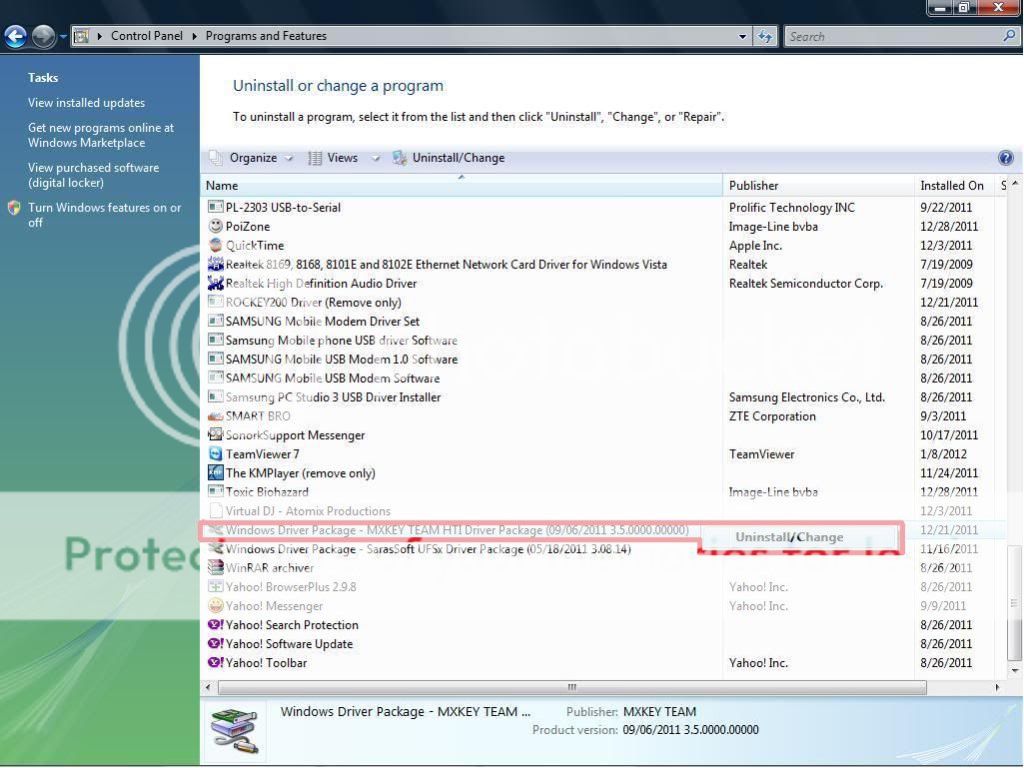Open View installed updates link

[86, 103]
